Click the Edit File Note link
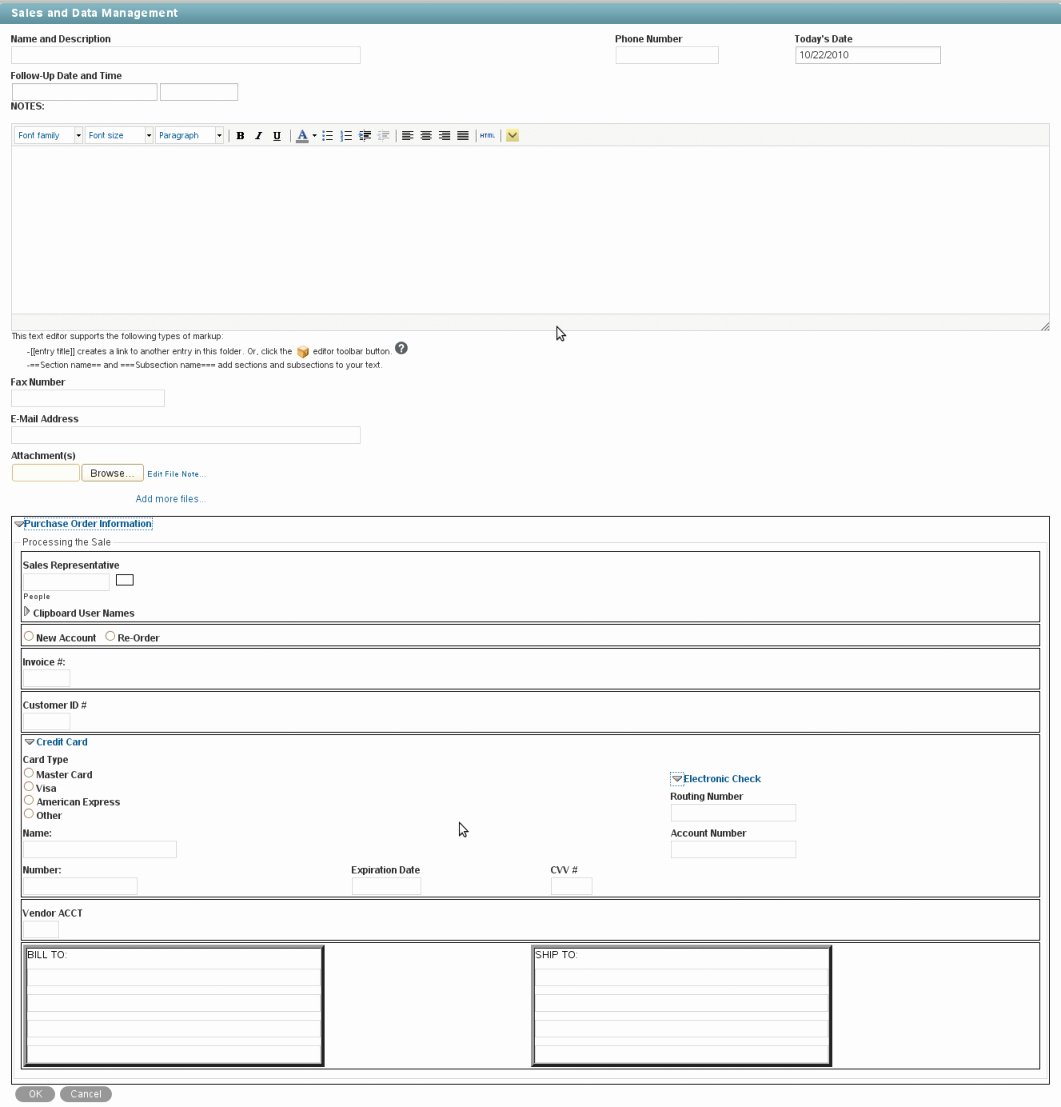Viewport: 1061px width, 1107px height. pos(176,474)
